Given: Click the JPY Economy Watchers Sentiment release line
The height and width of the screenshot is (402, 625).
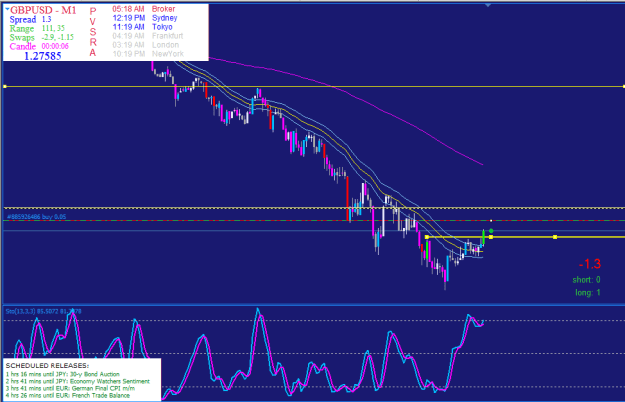Looking at the screenshot, I should 77,381.
